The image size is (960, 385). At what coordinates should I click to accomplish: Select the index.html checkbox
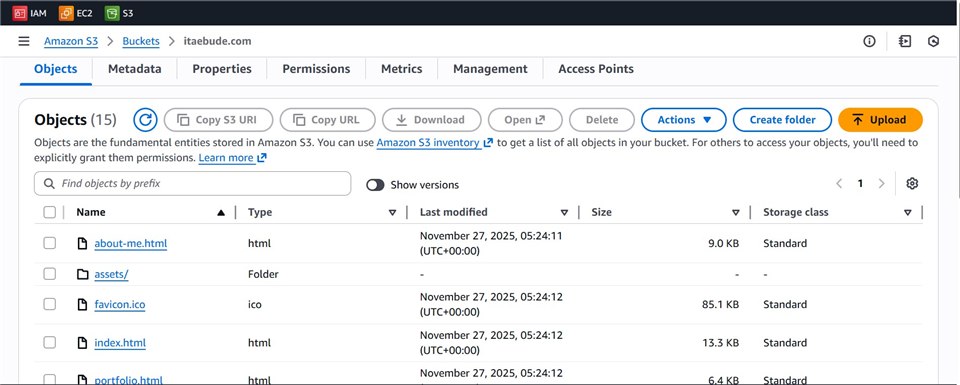click(50, 343)
